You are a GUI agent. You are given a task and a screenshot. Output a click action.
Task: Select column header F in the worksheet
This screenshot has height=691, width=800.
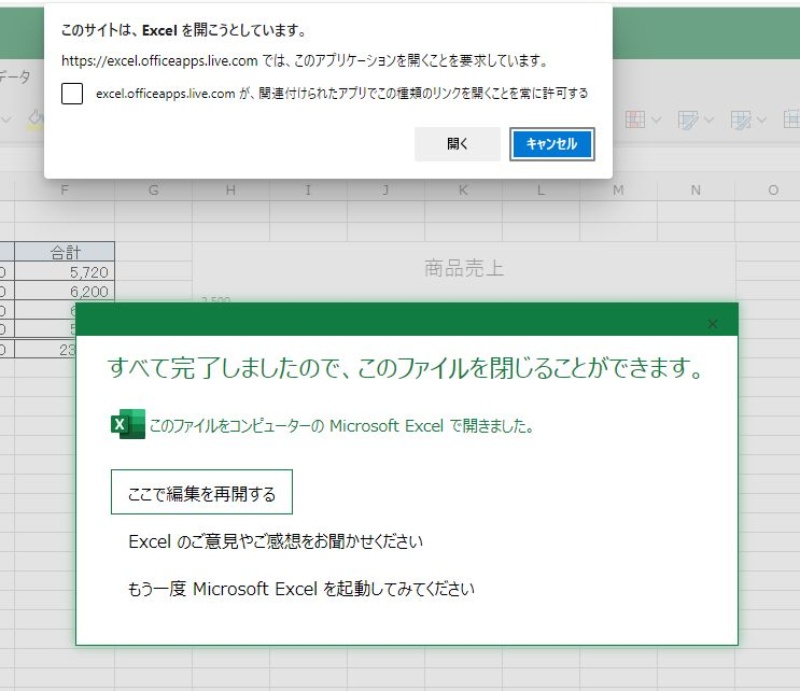pyautogui.click(x=66, y=190)
